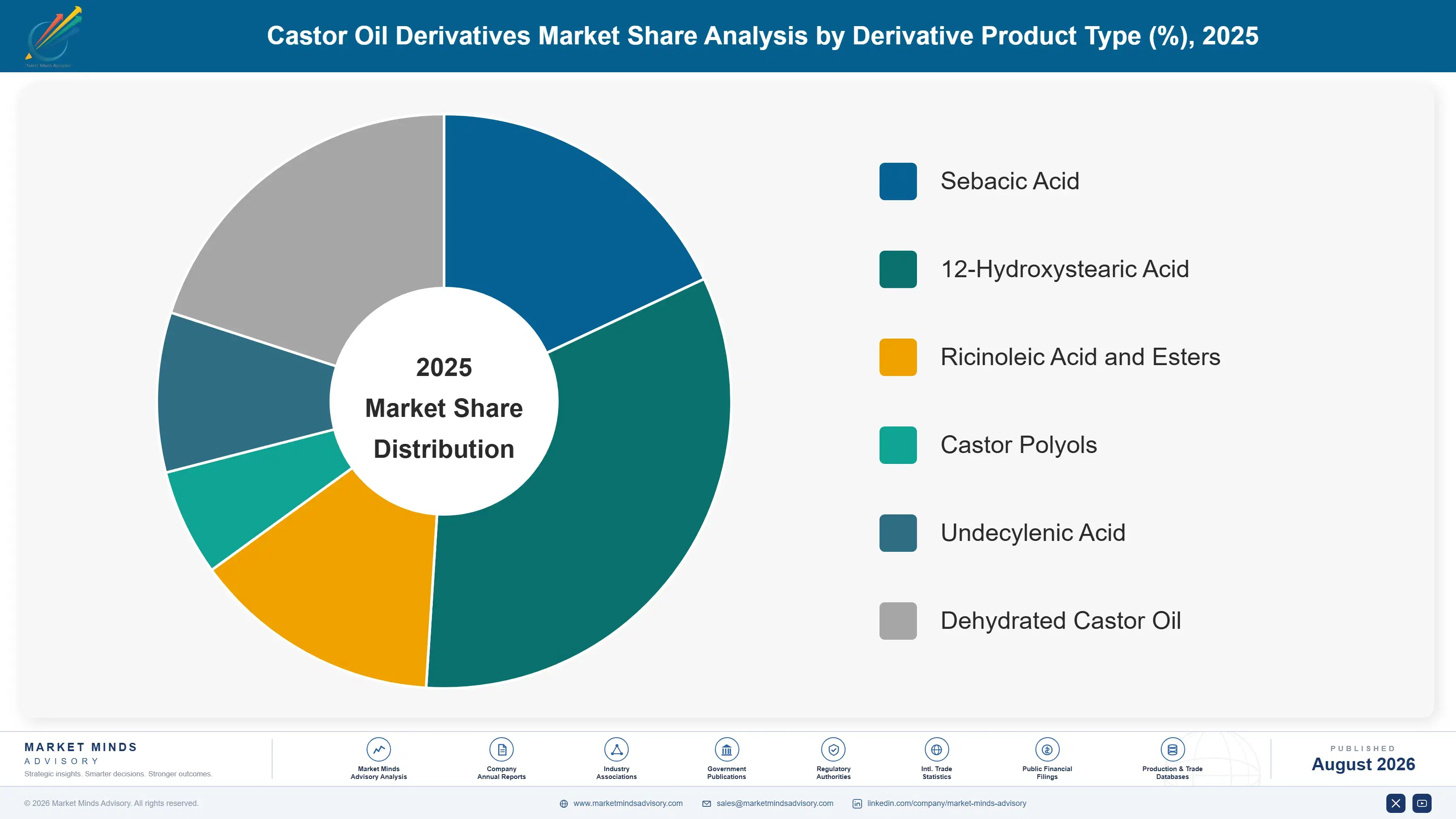Click the Undecylenic Acid legend swatch
1456x819 pixels.
pyautogui.click(x=897, y=533)
